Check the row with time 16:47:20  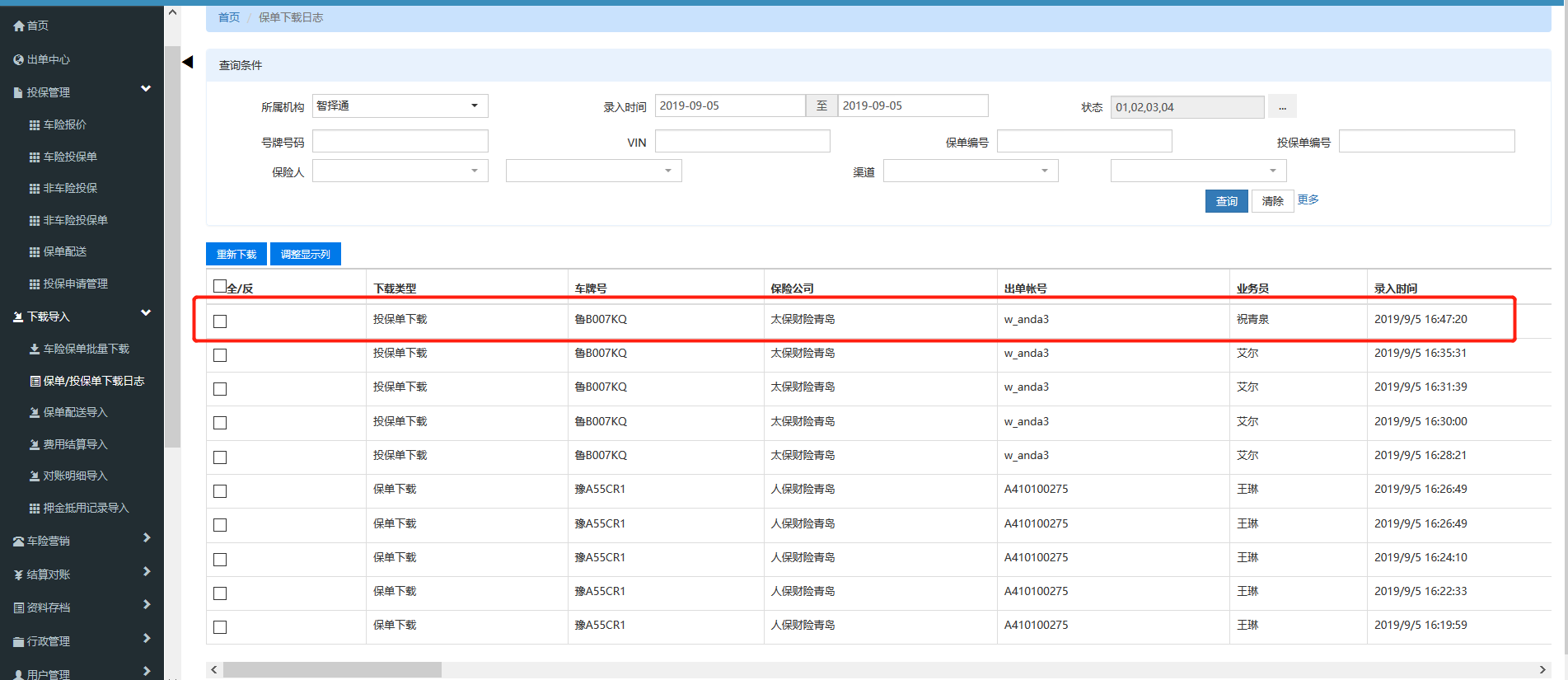(x=220, y=321)
